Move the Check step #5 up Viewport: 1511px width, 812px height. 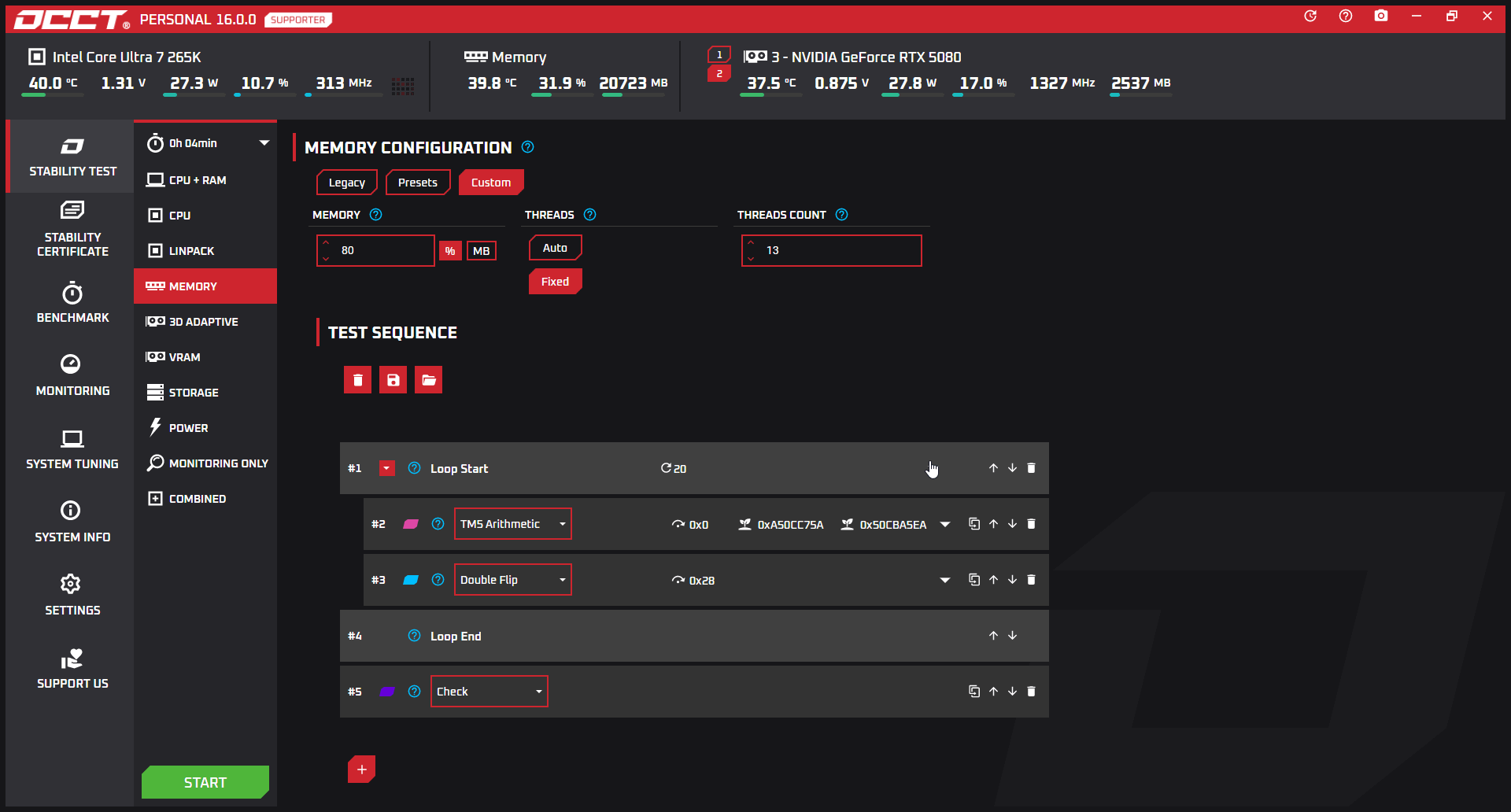click(x=993, y=692)
